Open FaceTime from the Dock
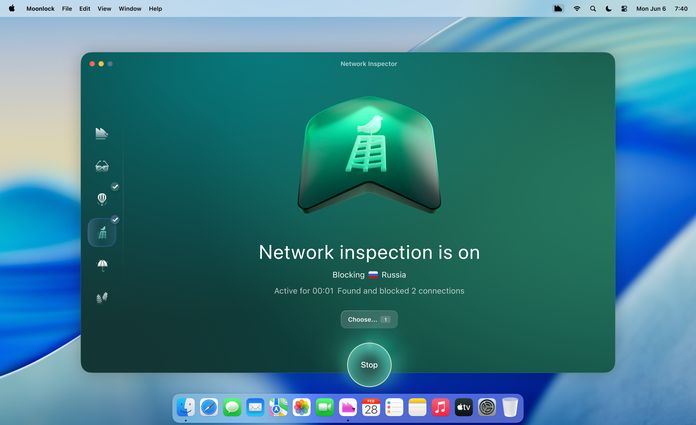The image size is (696, 425). pyautogui.click(x=324, y=407)
